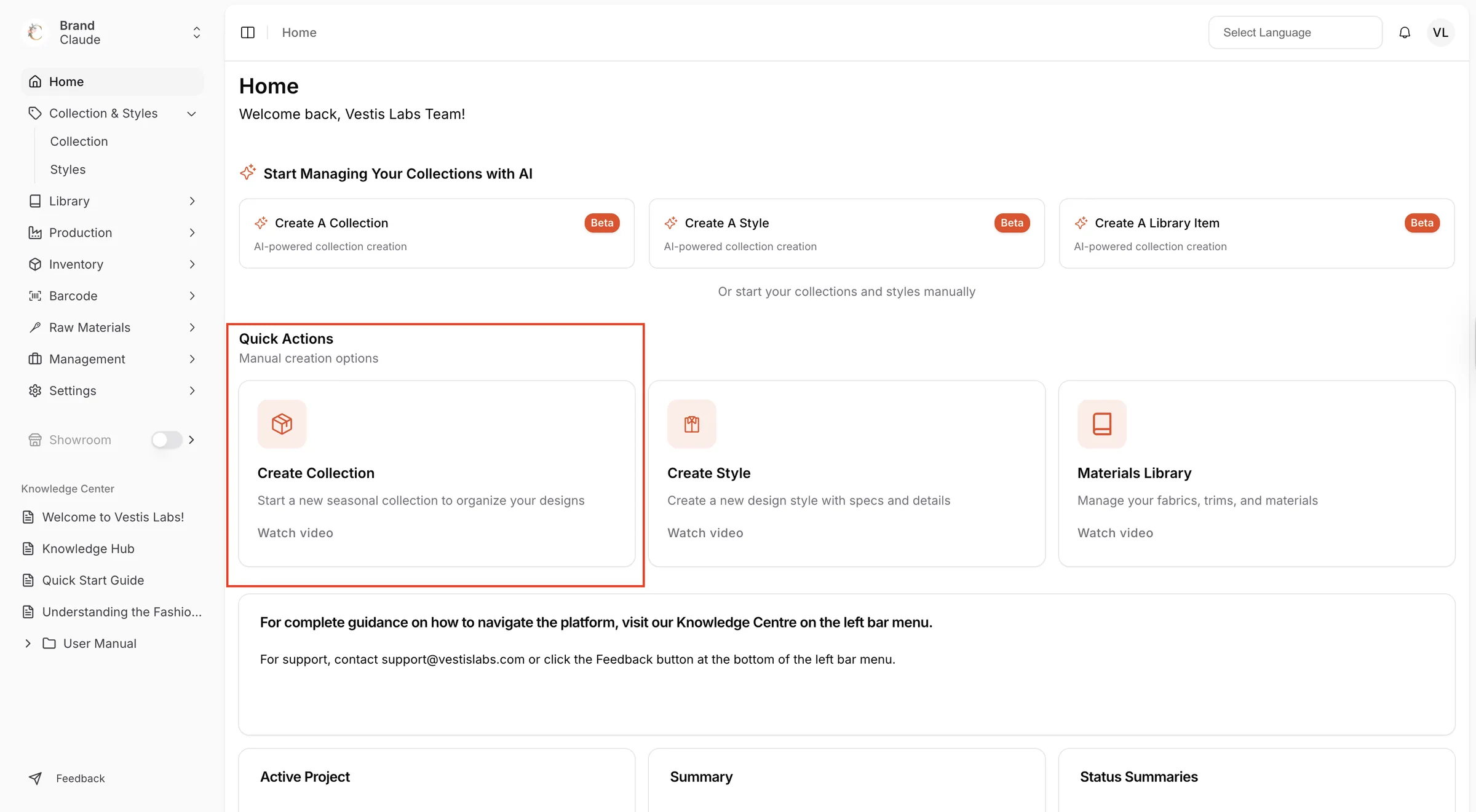Expand the Production submenu arrow
The image size is (1476, 812).
(192, 232)
